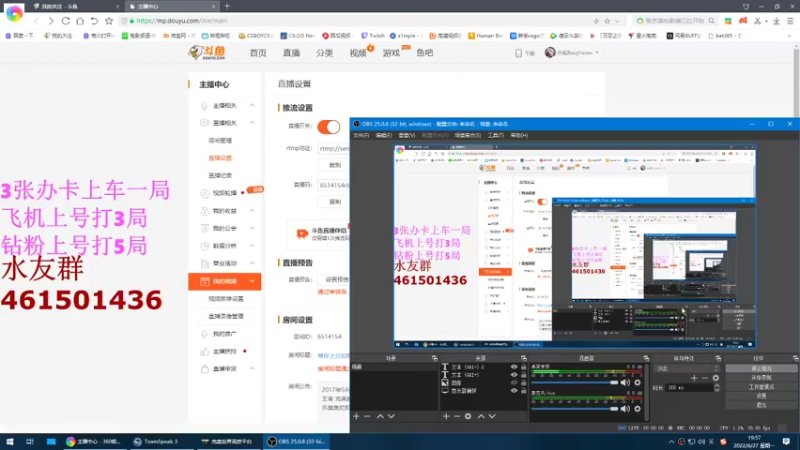The height and width of the screenshot is (450, 800).
Task: Add a new source in OBS Sources panel
Action: [446, 416]
